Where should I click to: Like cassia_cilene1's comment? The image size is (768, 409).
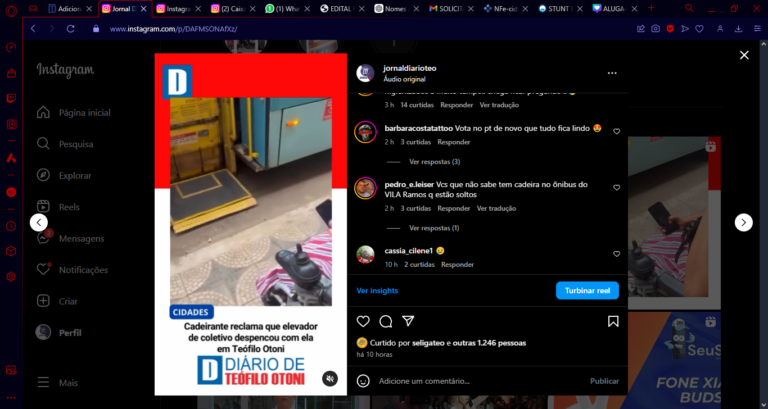pos(617,254)
